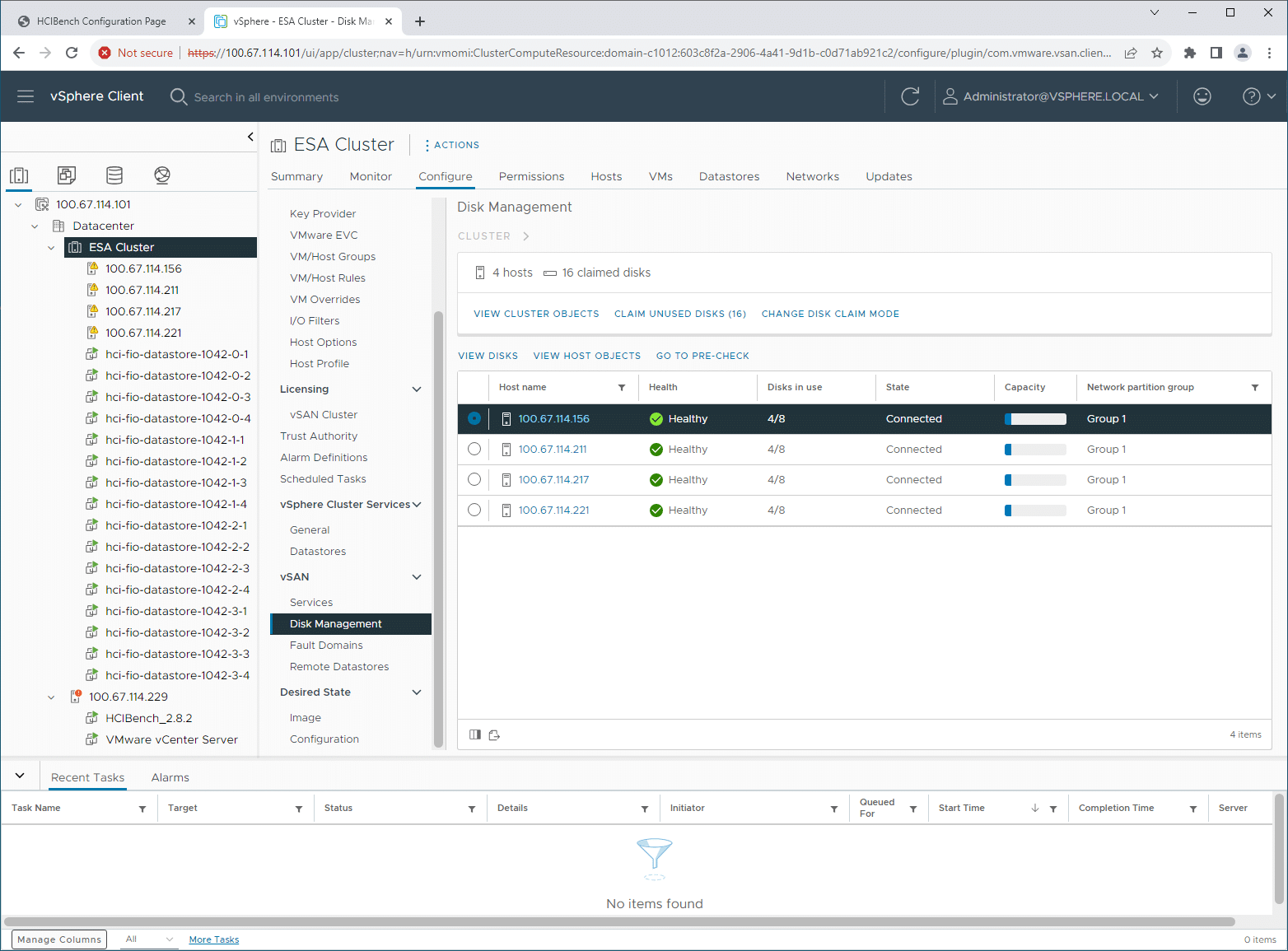Open the cluster ACTIONS menu

452,145
